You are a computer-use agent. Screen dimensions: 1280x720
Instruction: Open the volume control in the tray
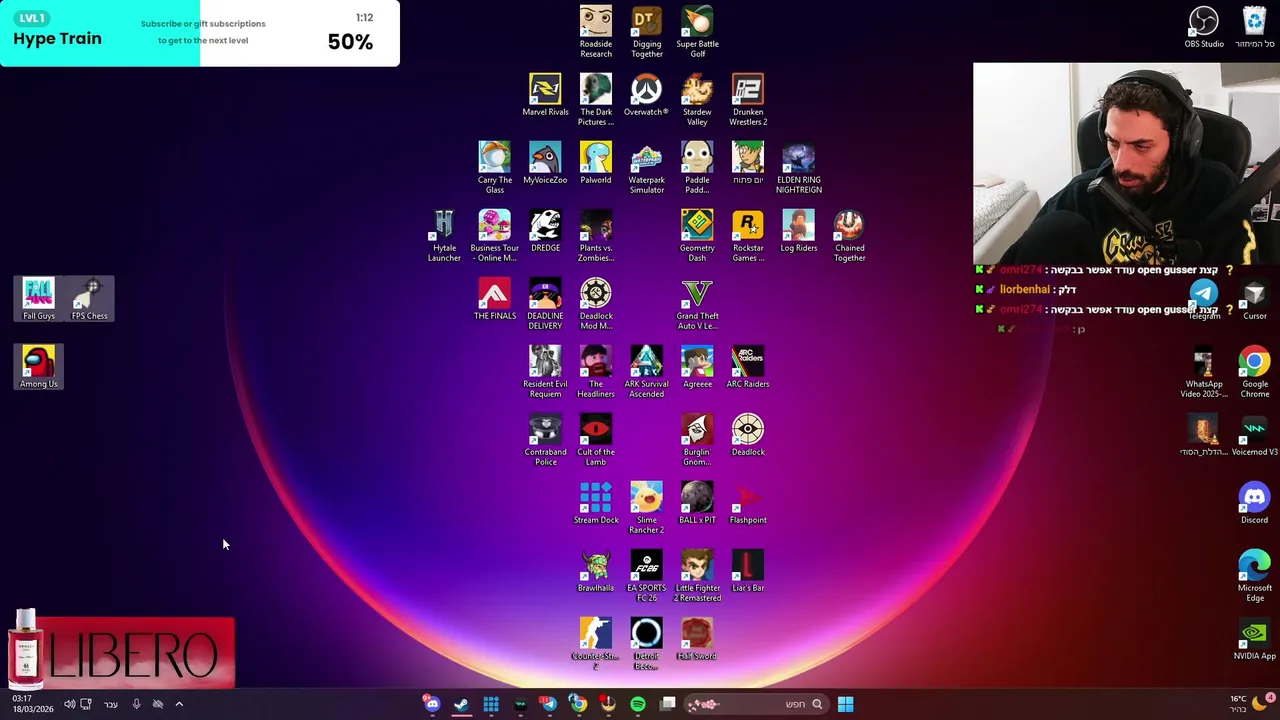point(69,704)
